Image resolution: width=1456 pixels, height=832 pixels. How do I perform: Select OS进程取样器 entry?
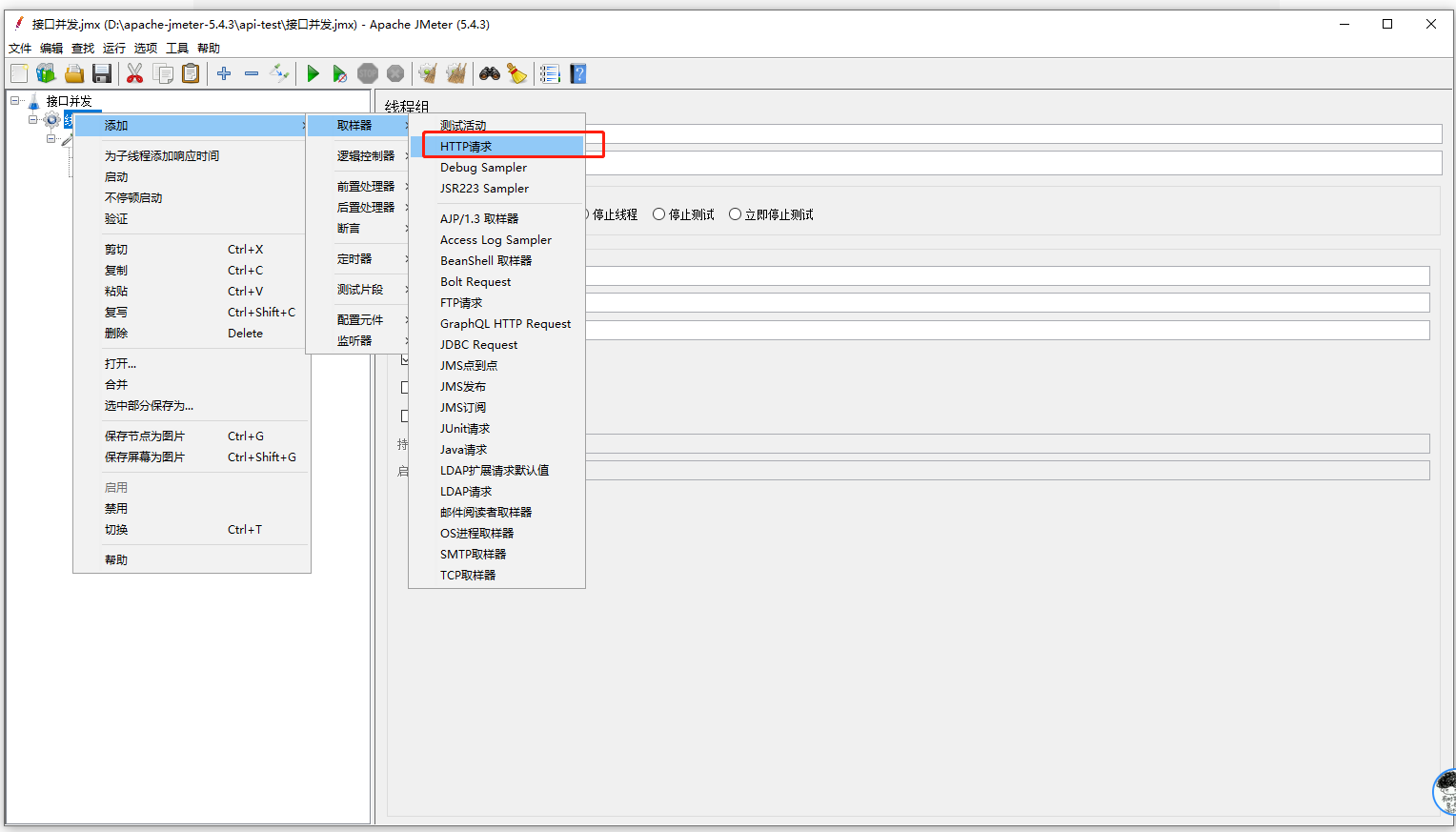(x=496, y=533)
